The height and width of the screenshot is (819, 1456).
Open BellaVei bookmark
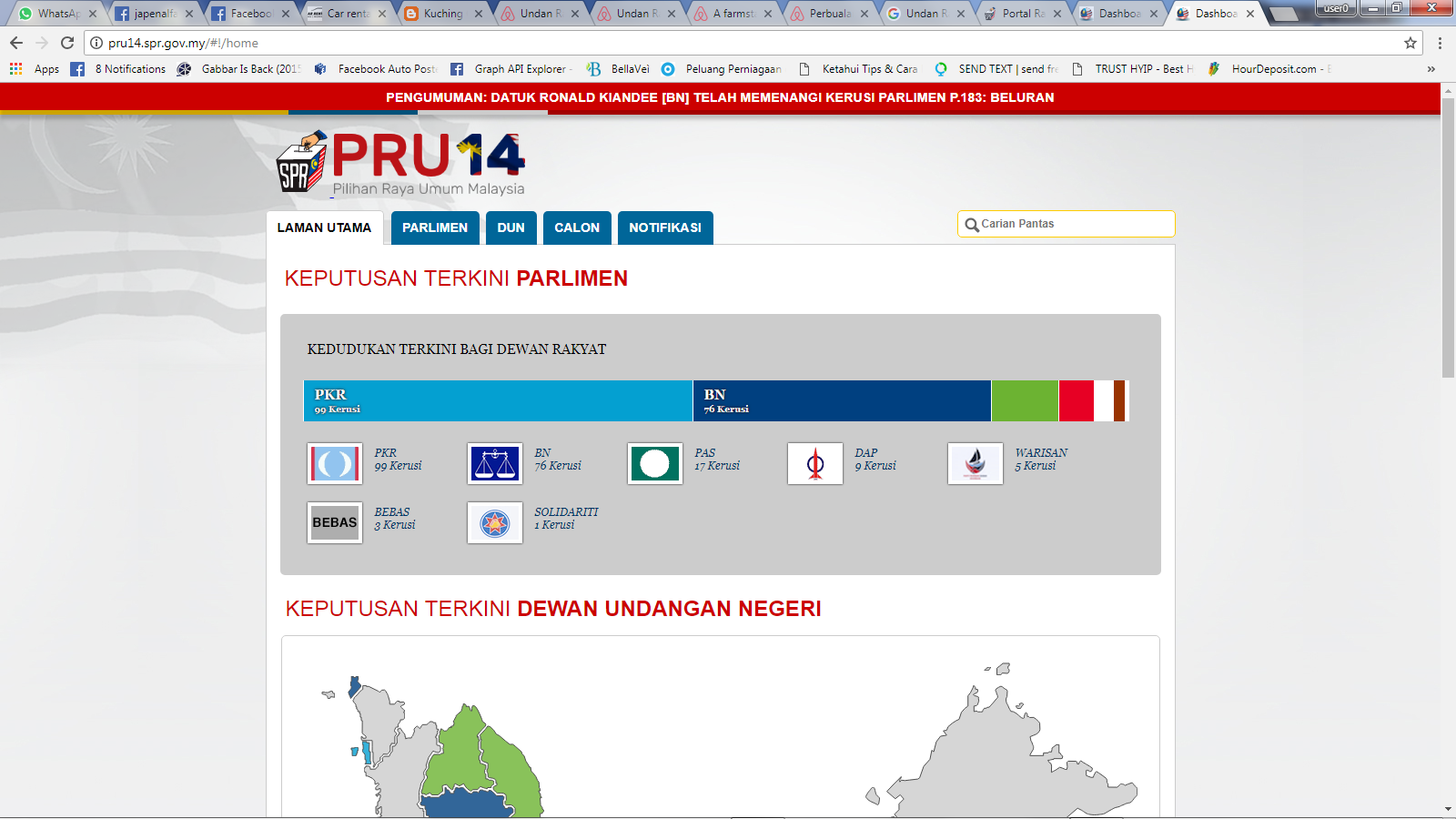618,69
